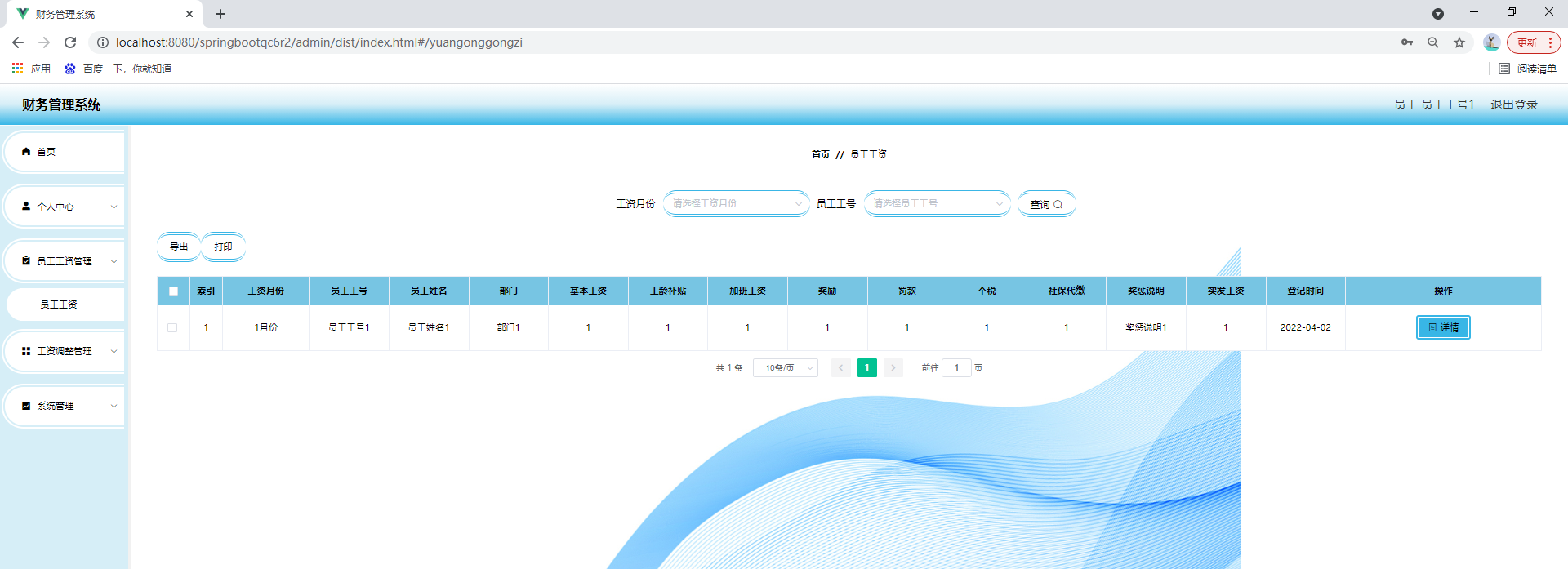This screenshot has width=1568, height=569.
Task: Click the grid icon for 工资调整管理
Action: pyautogui.click(x=26, y=351)
